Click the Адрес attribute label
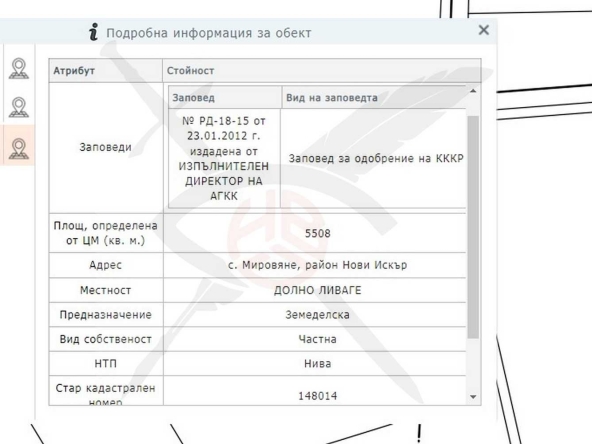Viewport: 592px width, 444px height. pyautogui.click(x=105, y=265)
